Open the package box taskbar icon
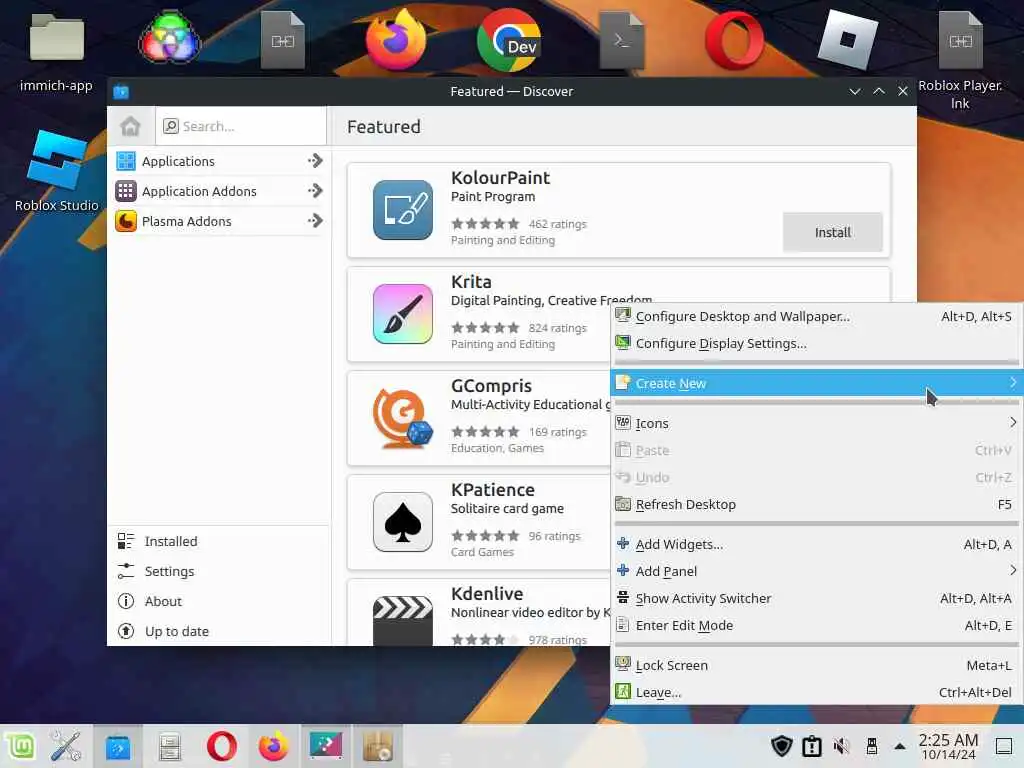 [377, 746]
